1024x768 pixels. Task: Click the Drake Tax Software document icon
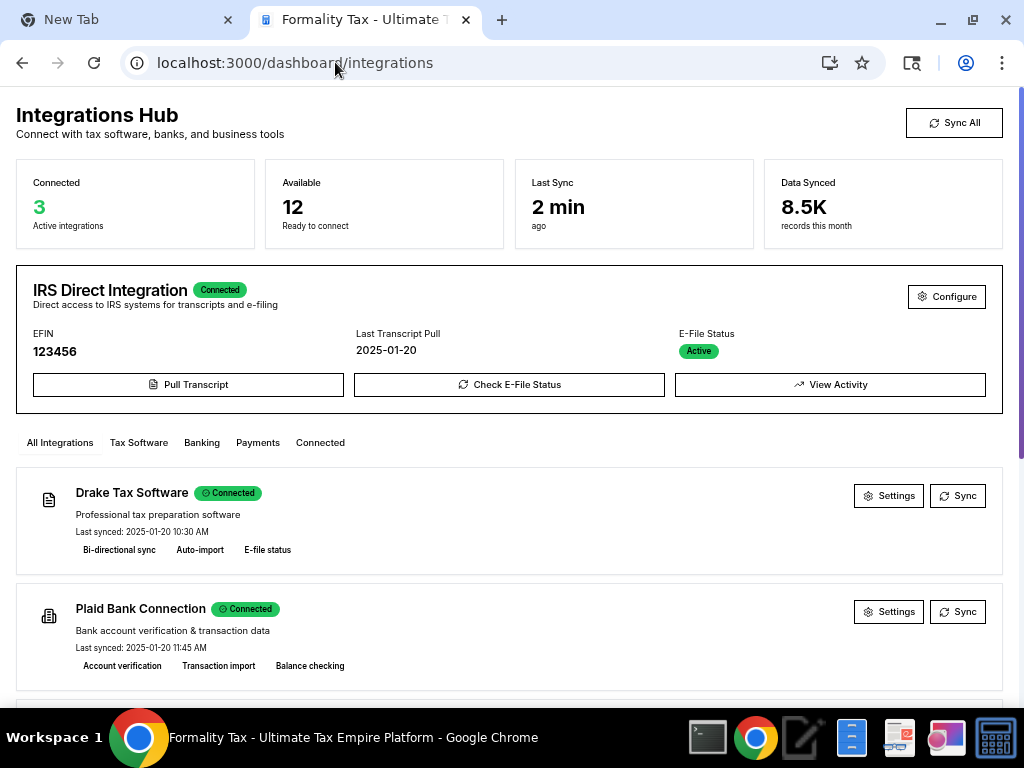click(49, 500)
